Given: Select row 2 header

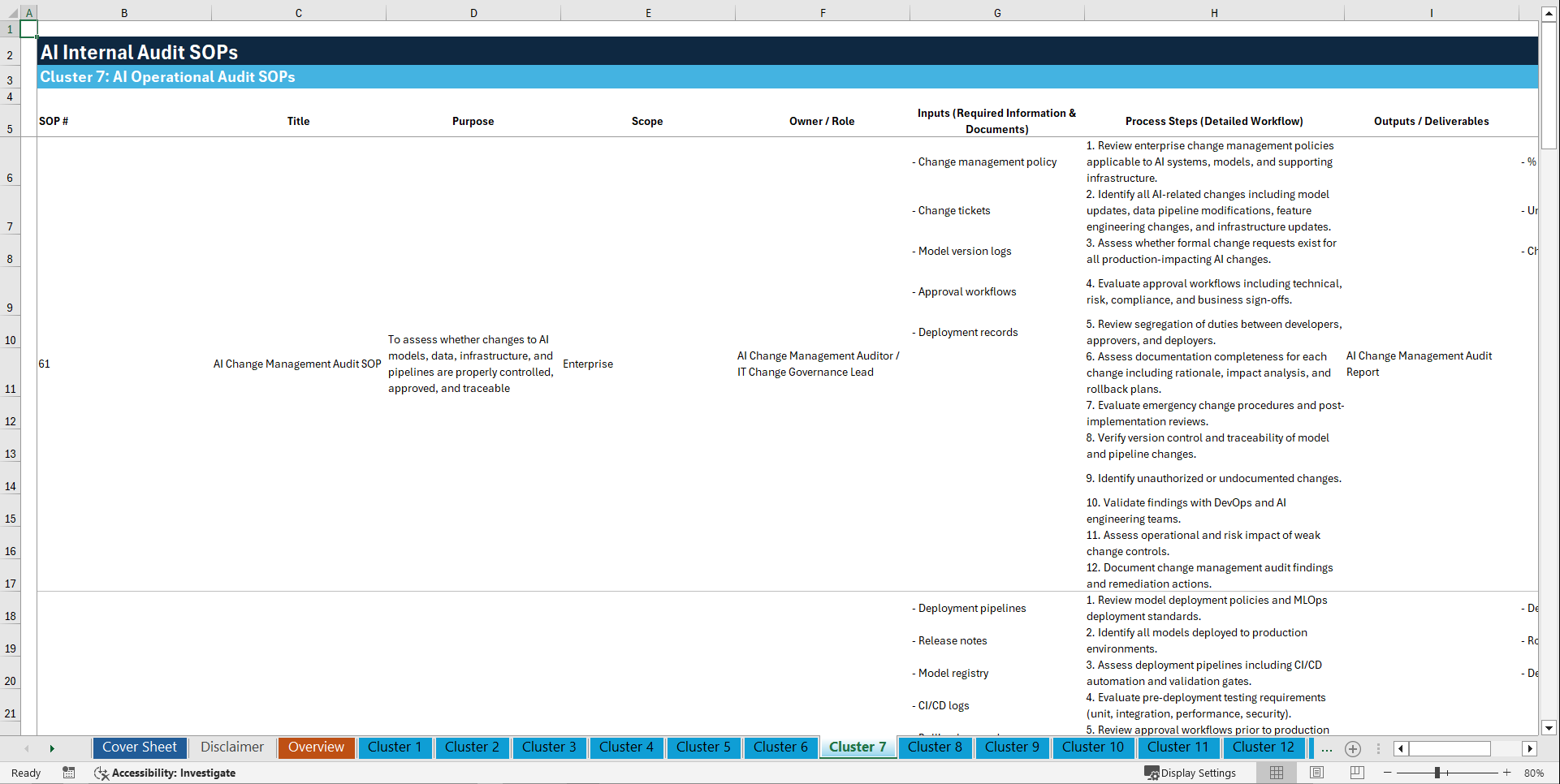Looking at the screenshot, I should pyautogui.click(x=10, y=51).
